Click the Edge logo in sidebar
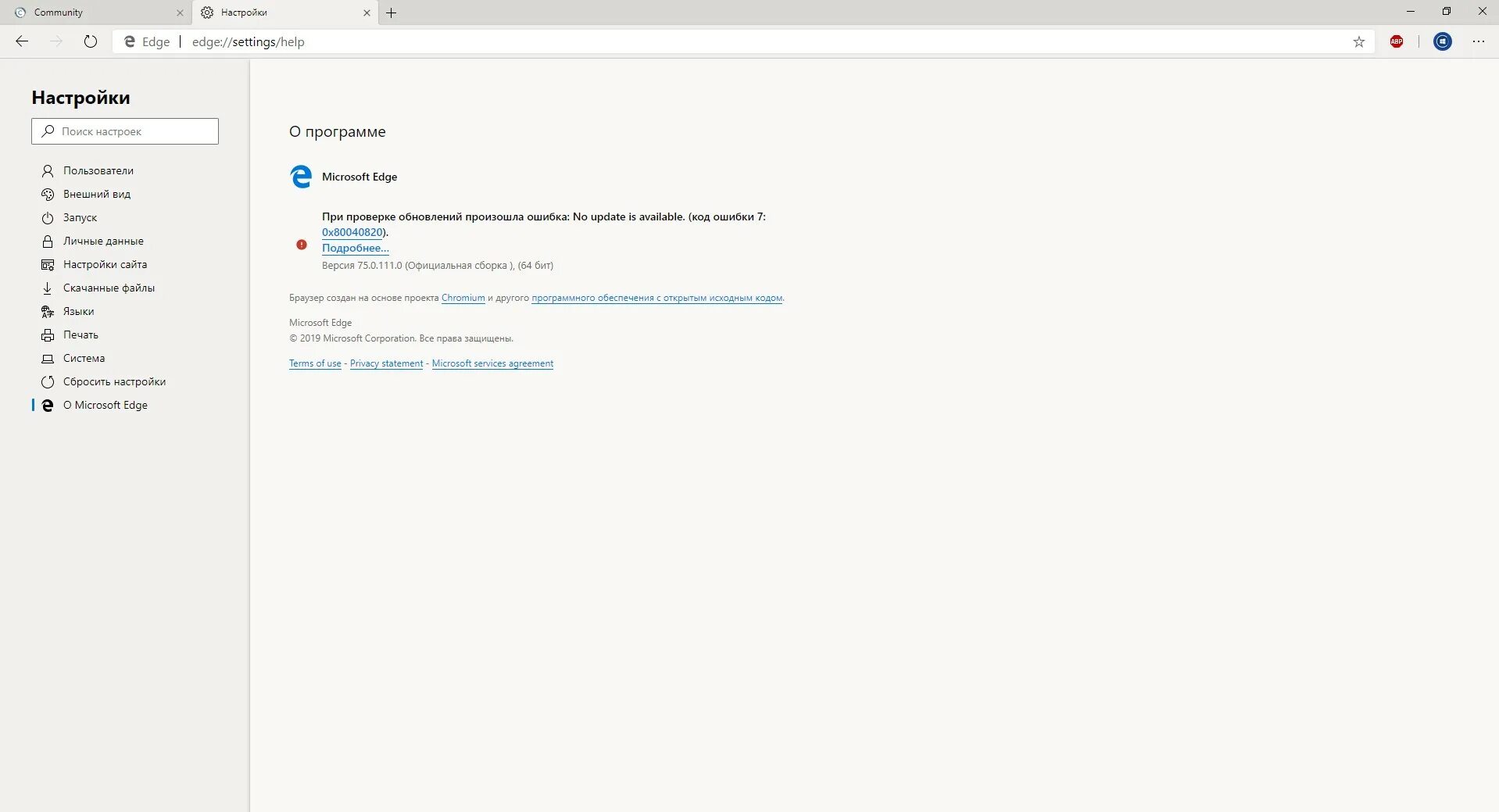 [x=48, y=406]
